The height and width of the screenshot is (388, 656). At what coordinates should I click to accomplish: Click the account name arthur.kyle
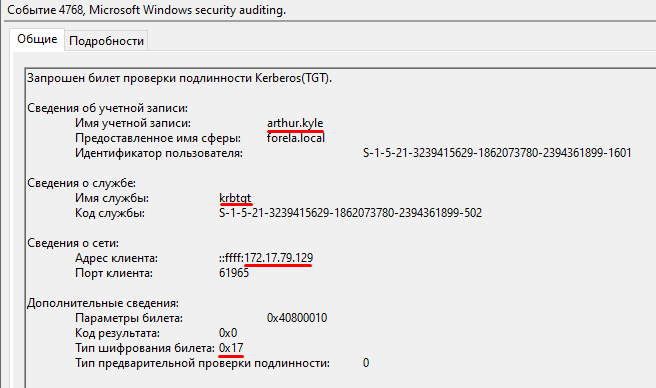point(295,123)
